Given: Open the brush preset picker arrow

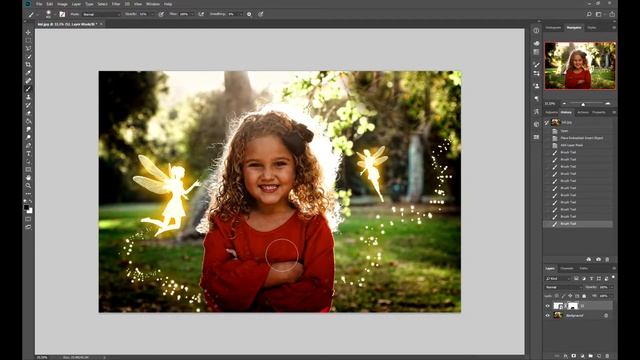Looking at the screenshot, I should [x=54, y=14].
